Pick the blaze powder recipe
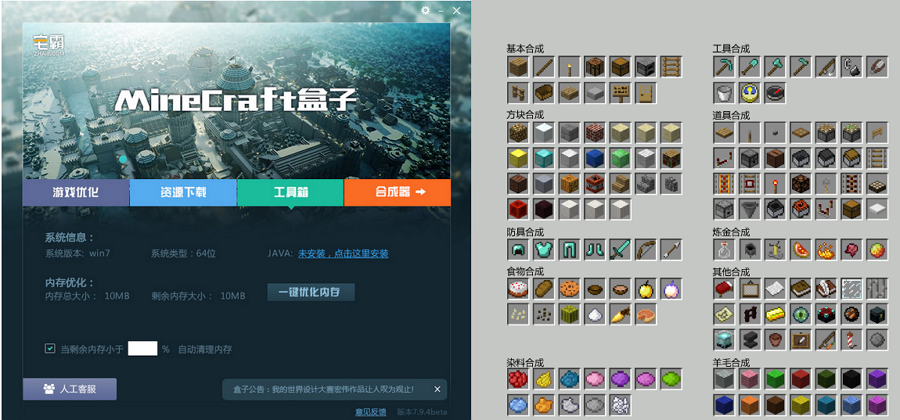 pos(825,250)
